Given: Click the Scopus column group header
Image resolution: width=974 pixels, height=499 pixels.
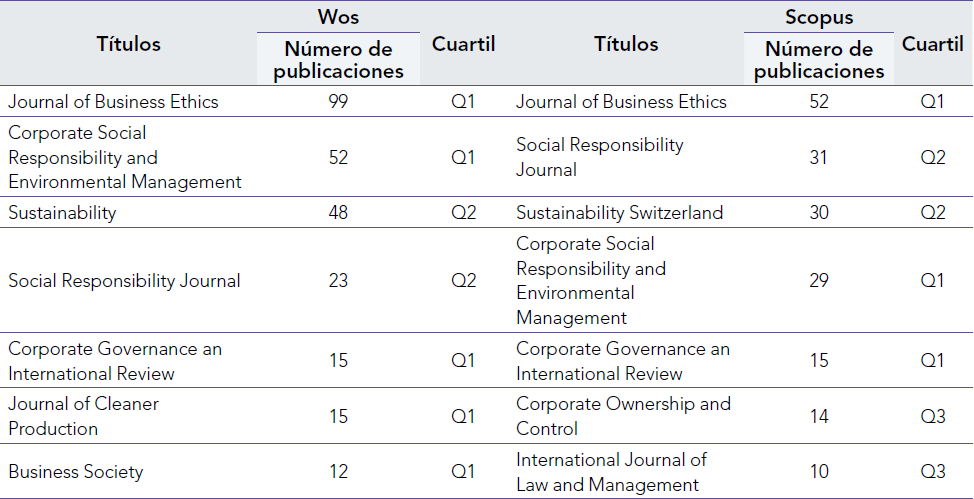Looking at the screenshot, I should (x=818, y=17).
